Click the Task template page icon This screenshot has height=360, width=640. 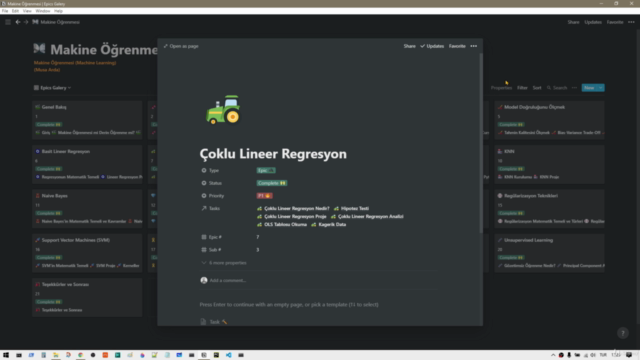(x=203, y=322)
